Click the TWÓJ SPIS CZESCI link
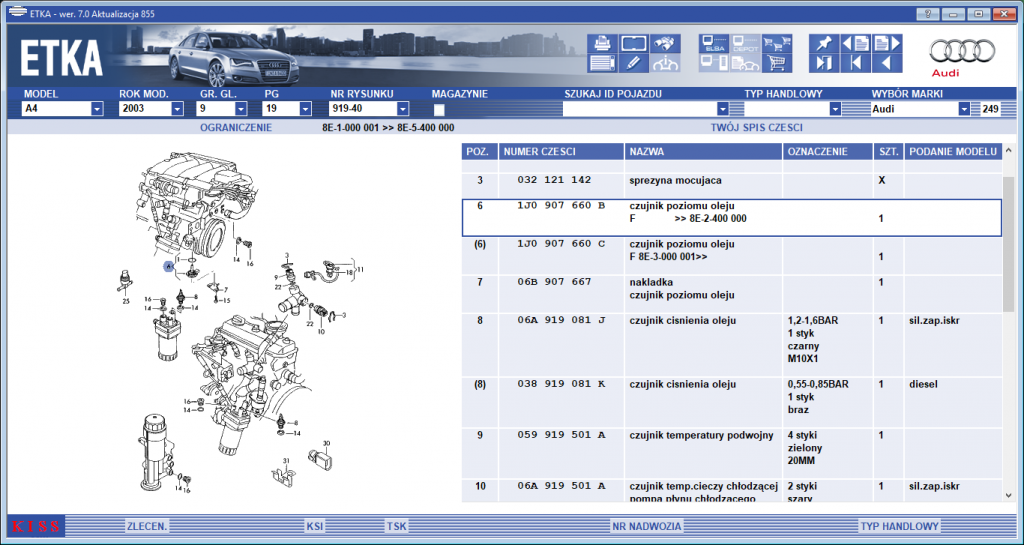1024x545 pixels. coord(756,128)
